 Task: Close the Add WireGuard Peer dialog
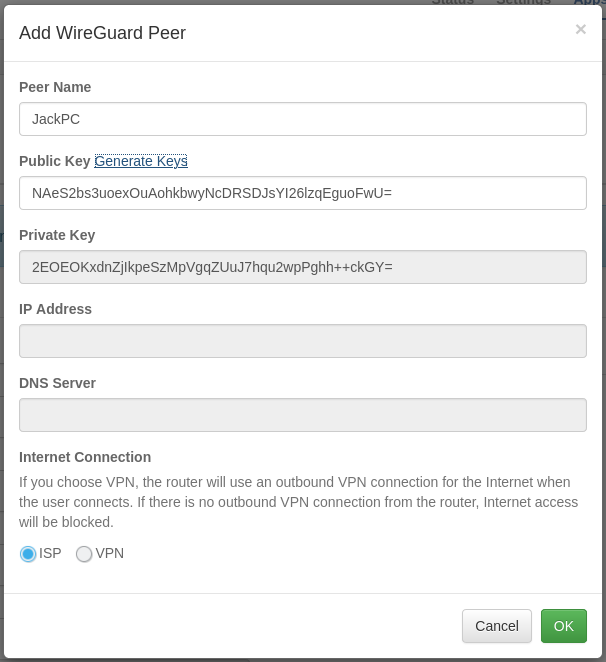[580, 30]
